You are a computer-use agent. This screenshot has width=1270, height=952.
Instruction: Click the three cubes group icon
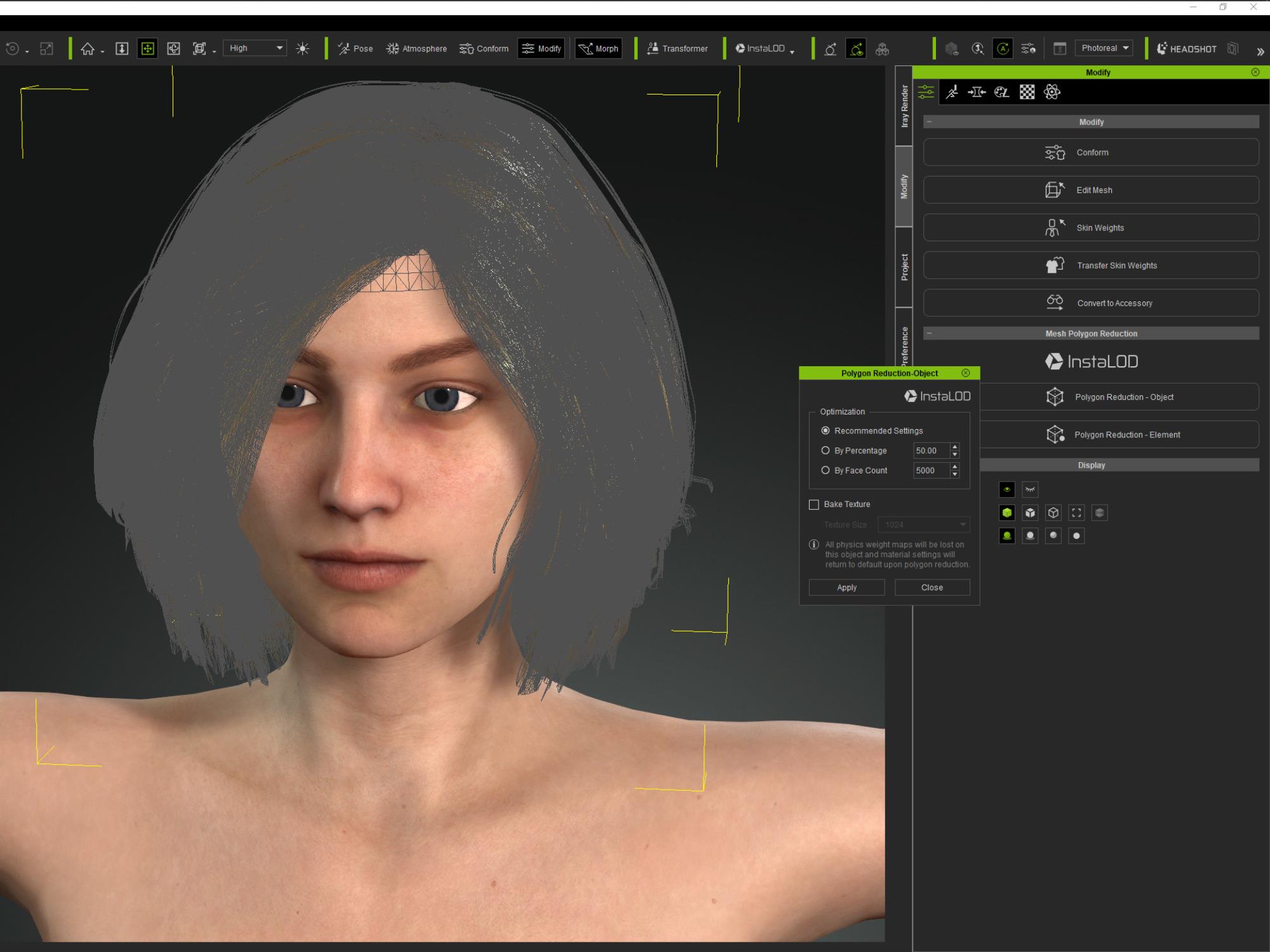tap(882, 49)
